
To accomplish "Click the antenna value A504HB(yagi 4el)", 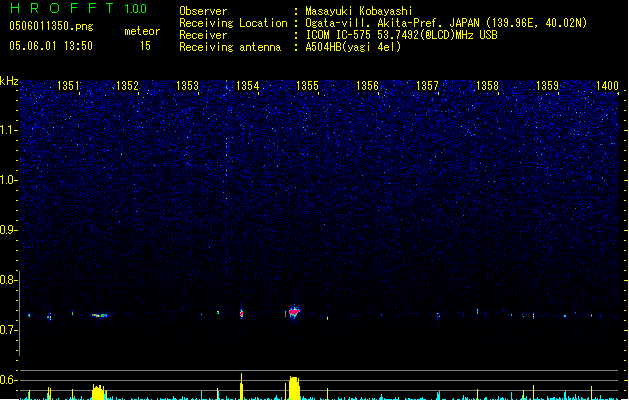I will [x=353, y=47].
